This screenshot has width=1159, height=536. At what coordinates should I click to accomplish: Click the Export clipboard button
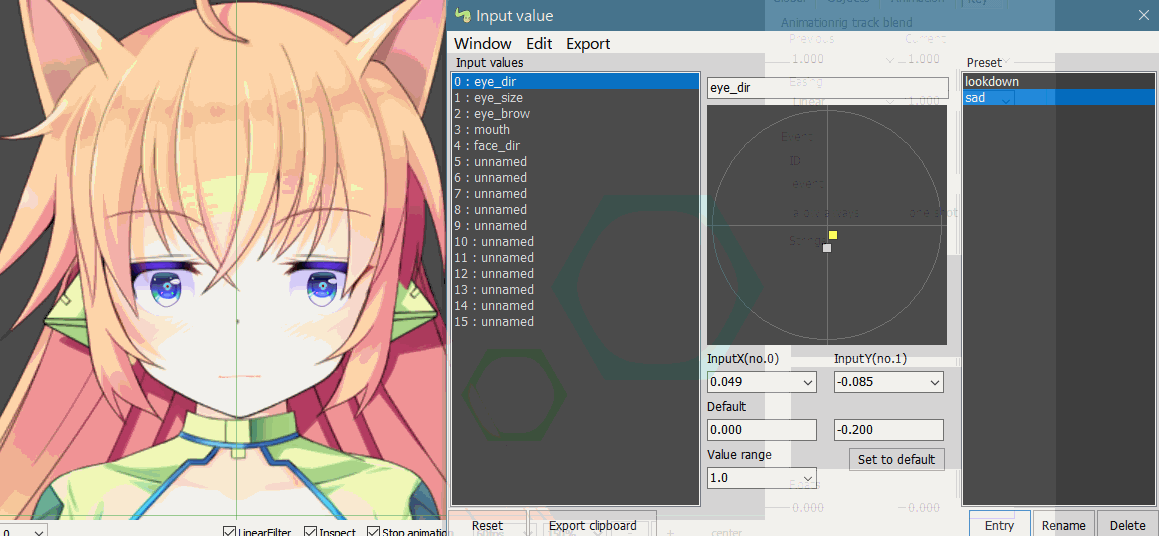pyautogui.click(x=593, y=524)
